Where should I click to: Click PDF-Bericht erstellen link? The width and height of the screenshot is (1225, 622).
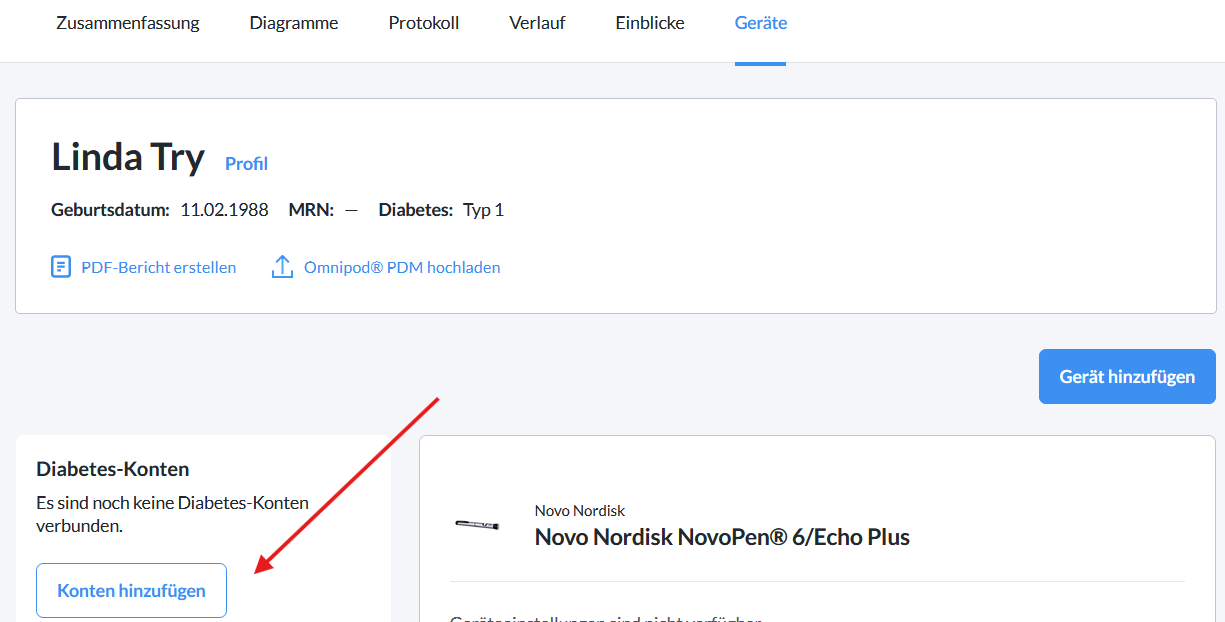point(159,268)
